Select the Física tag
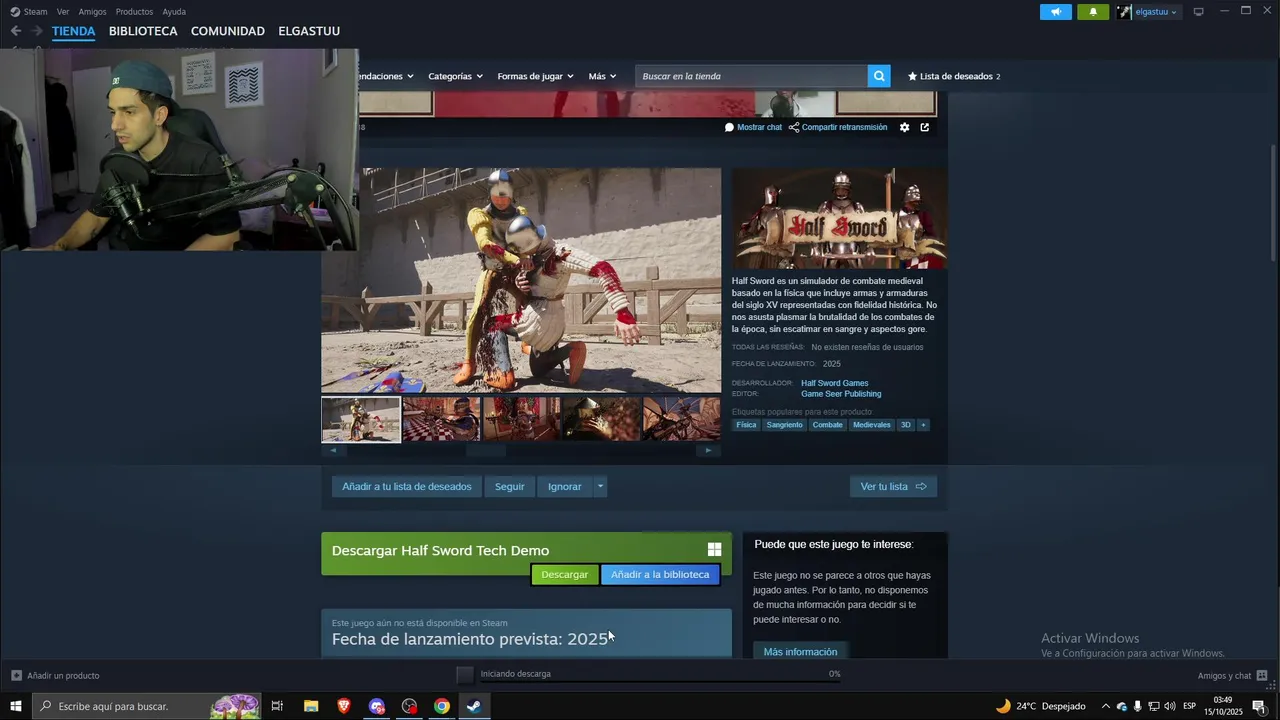 (746, 425)
